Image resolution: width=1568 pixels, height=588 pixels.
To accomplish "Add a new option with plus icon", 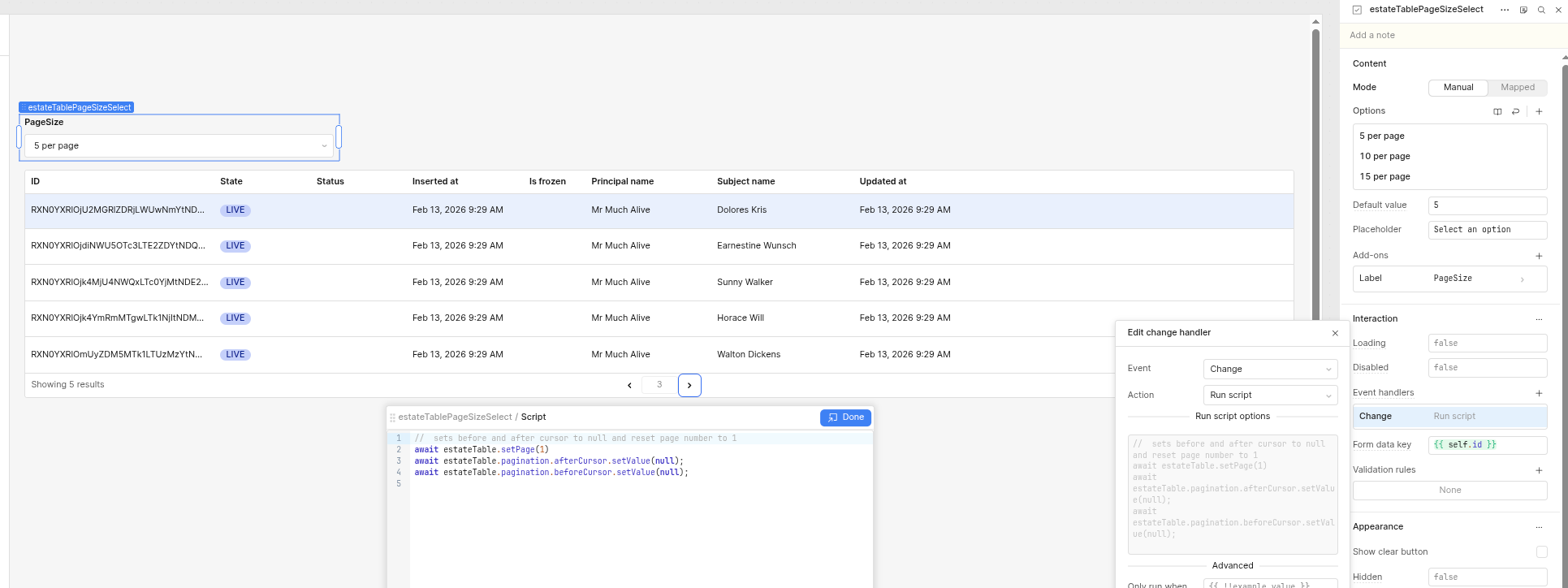I will pos(1539,111).
